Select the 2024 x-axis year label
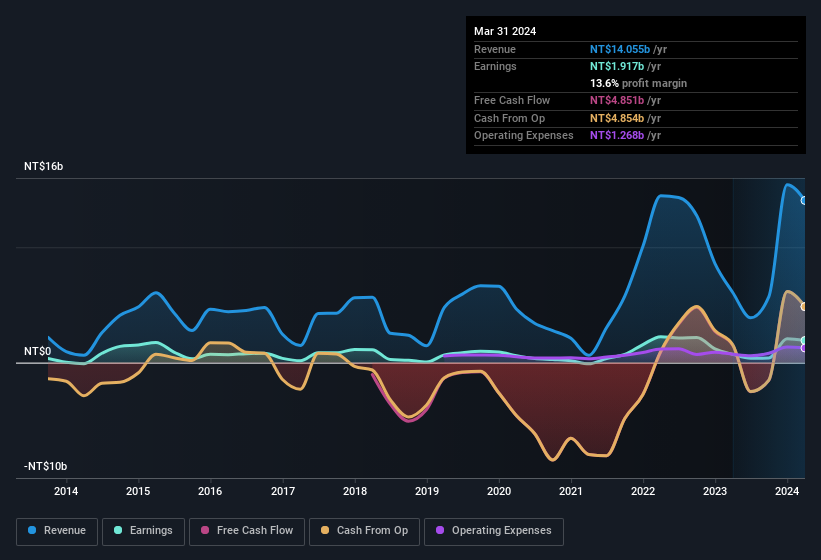This screenshot has height=560, width=821. pos(787,491)
